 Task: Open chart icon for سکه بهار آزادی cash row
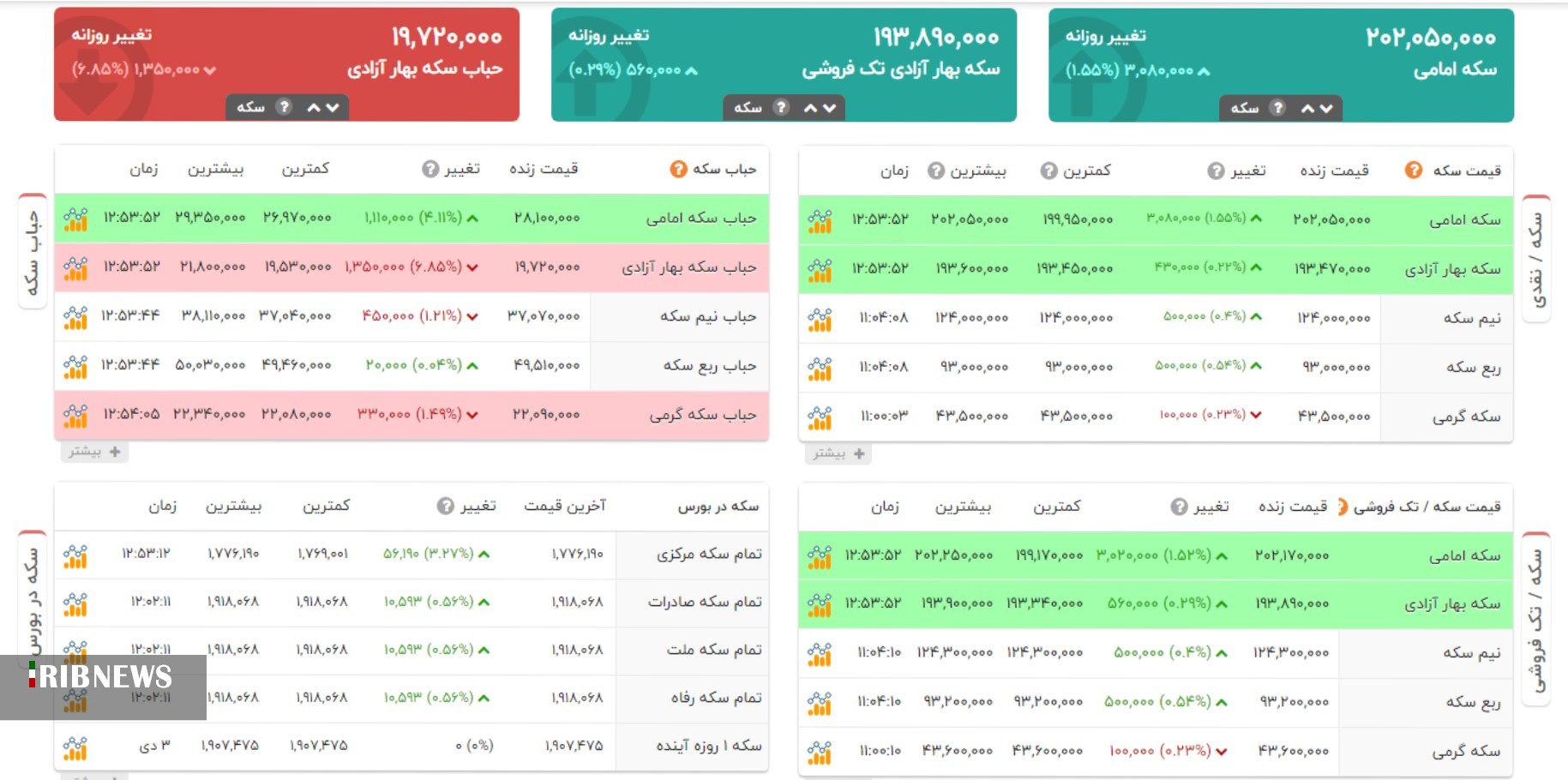click(820, 270)
